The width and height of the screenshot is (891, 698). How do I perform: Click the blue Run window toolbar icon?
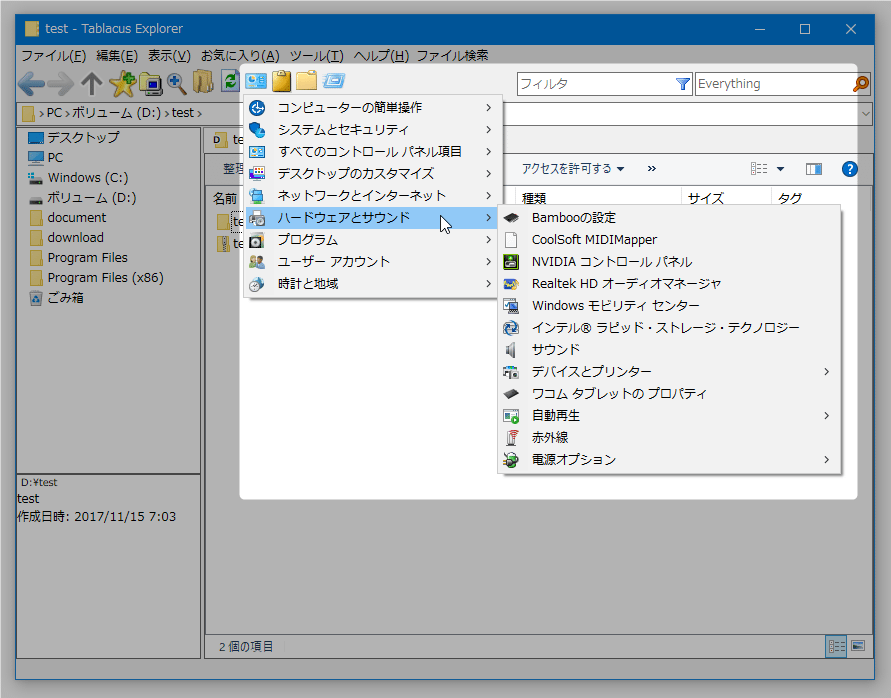coord(334,81)
